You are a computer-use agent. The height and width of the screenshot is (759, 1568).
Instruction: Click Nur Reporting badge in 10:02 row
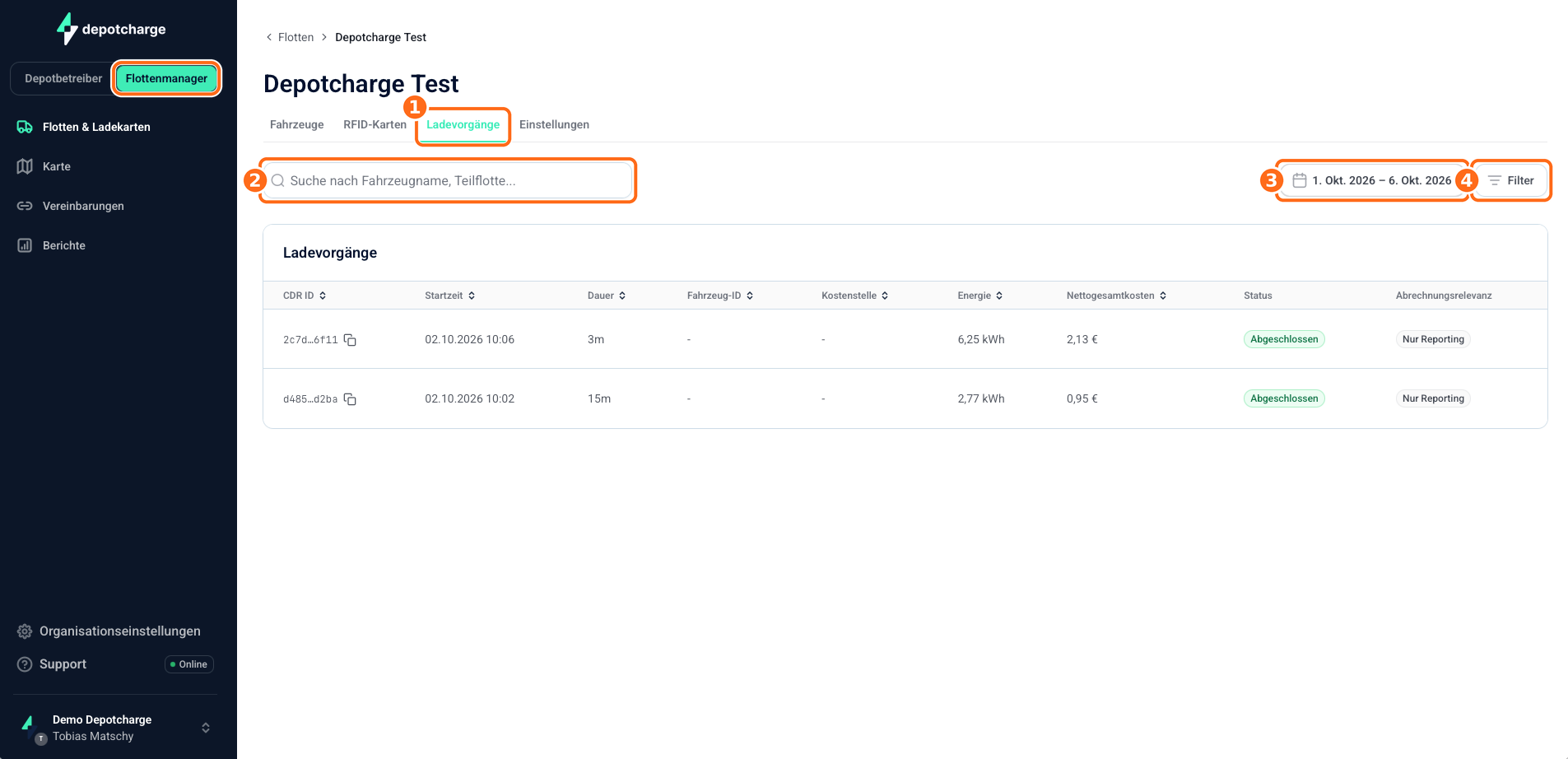pos(1433,398)
